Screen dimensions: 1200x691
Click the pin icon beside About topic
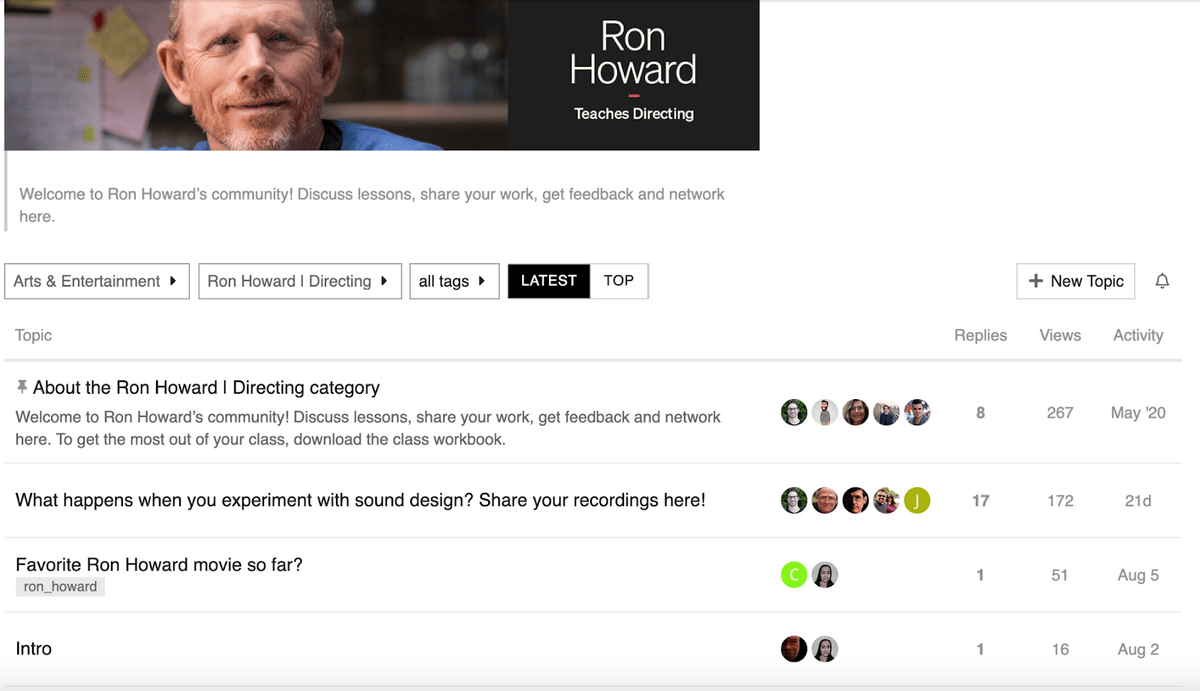(x=22, y=387)
